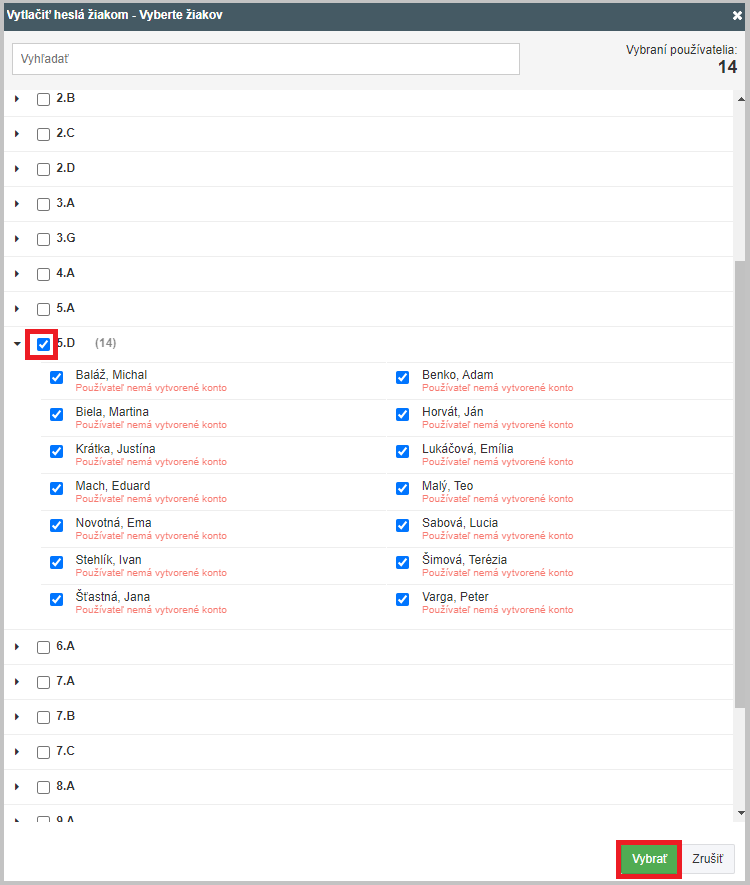
Task: Click scrollbar down arrow in list
Action: [x=740, y=813]
